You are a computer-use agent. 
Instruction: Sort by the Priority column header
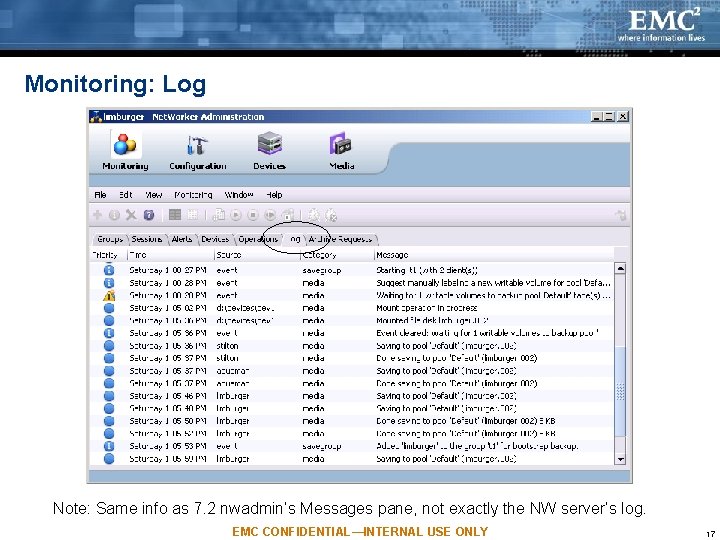[108, 255]
